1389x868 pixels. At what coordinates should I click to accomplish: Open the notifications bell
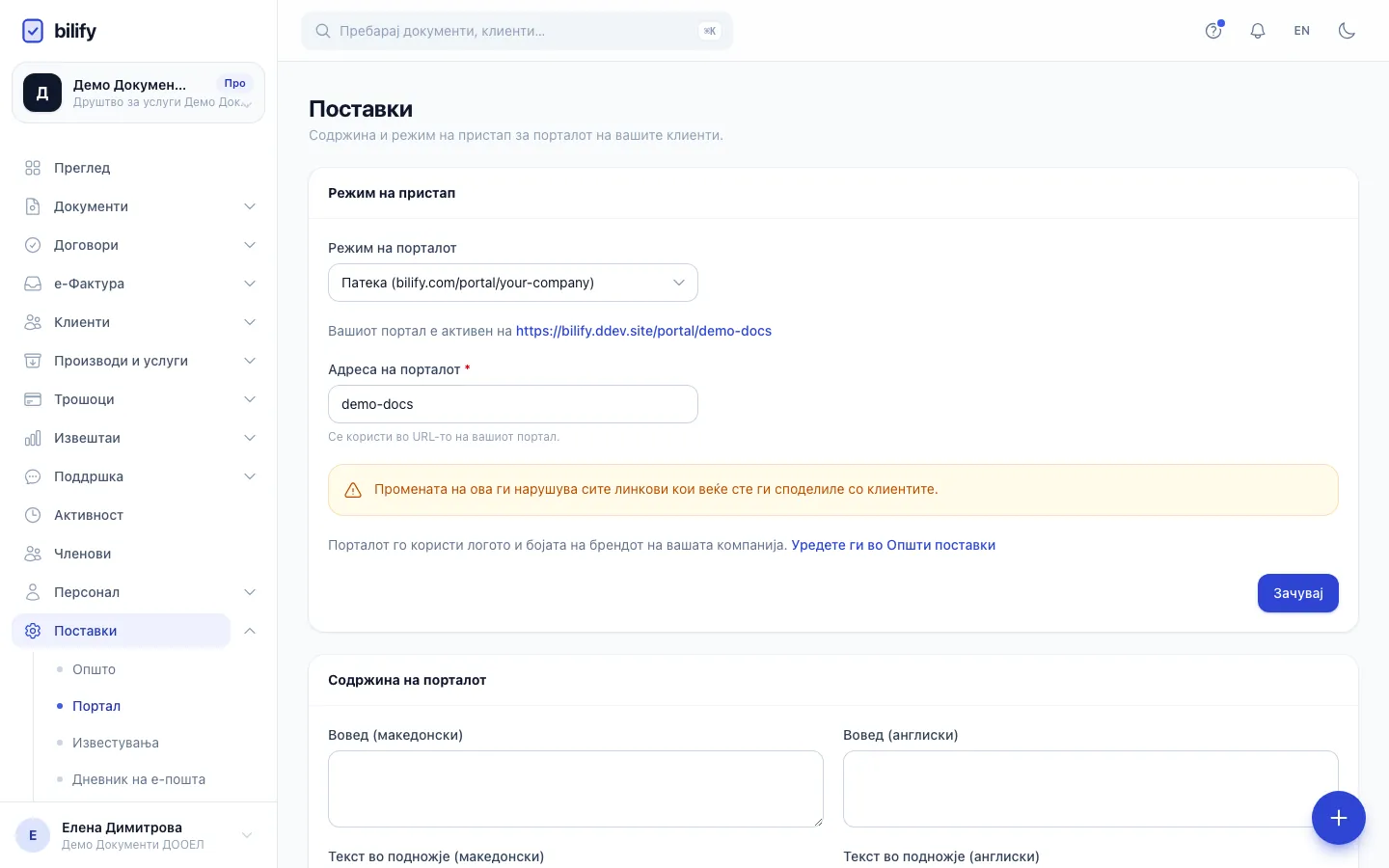tap(1258, 31)
